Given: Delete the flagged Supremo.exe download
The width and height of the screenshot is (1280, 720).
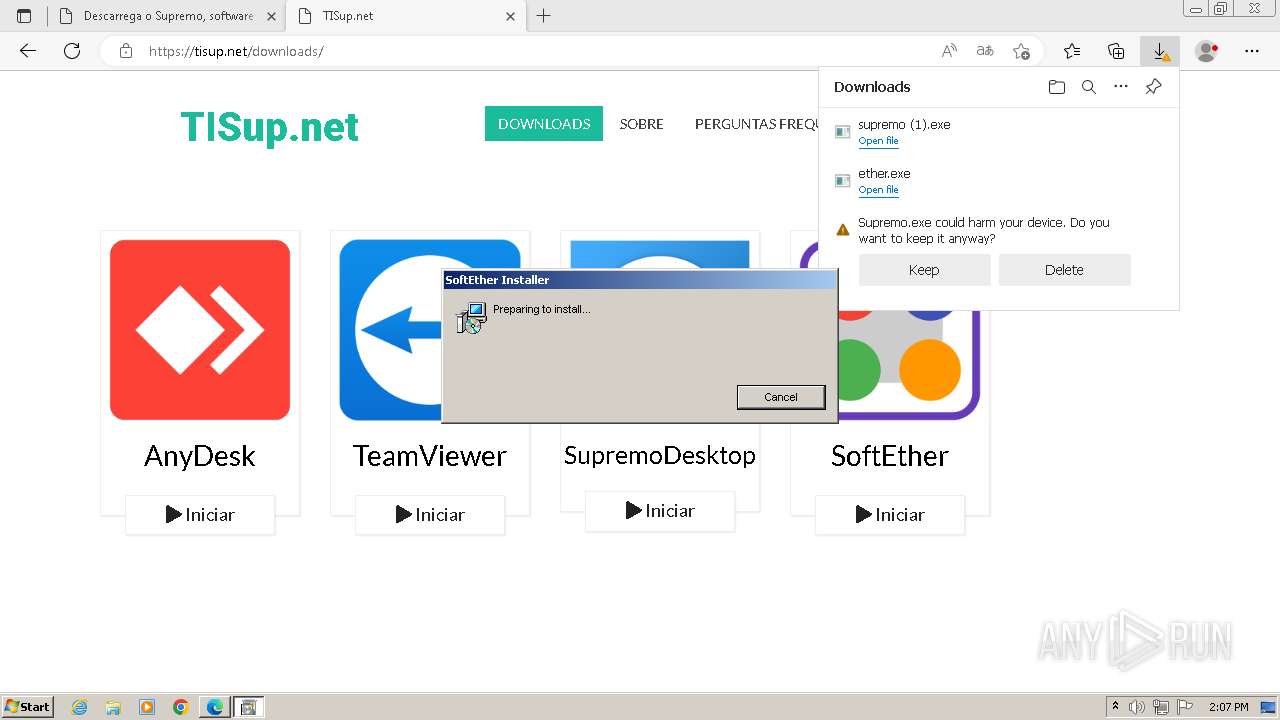Looking at the screenshot, I should point(1064,270).
